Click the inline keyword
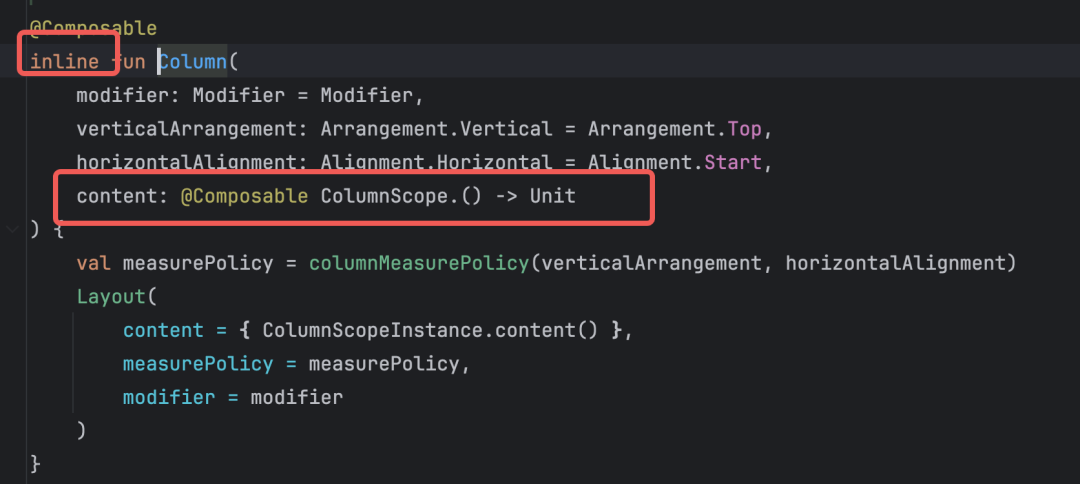This screenshot has height=484, width=1080. click(x=64, y=62)
